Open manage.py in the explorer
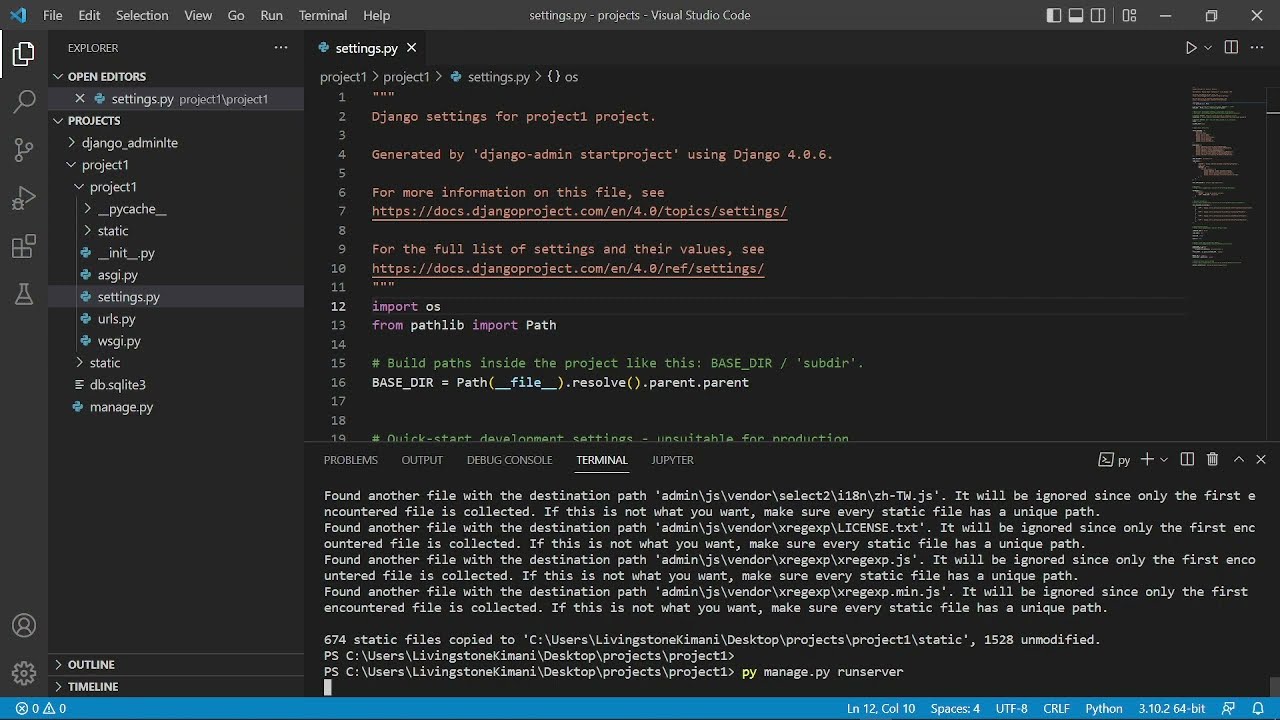This screenshot has width=1280, height=720. (x=176, y=407)
